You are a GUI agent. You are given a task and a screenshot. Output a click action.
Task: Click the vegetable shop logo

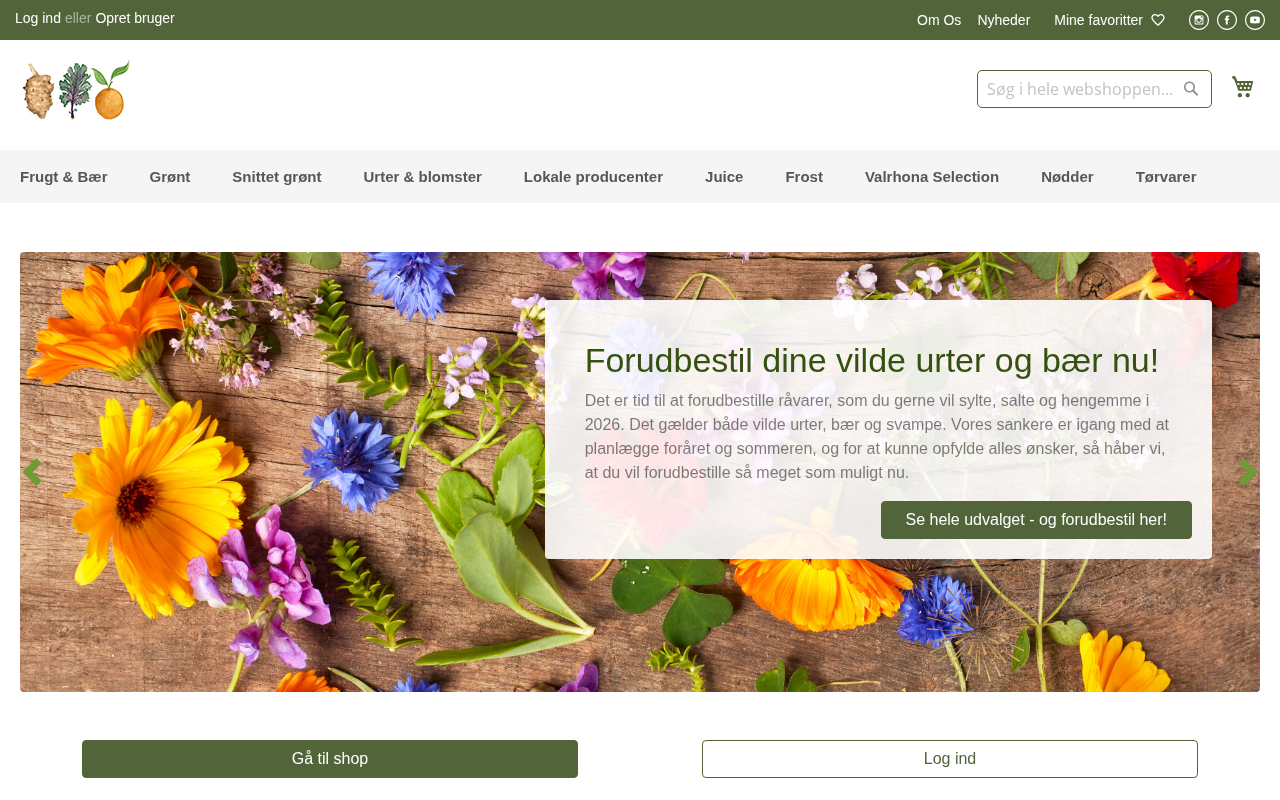coord(76,90)
